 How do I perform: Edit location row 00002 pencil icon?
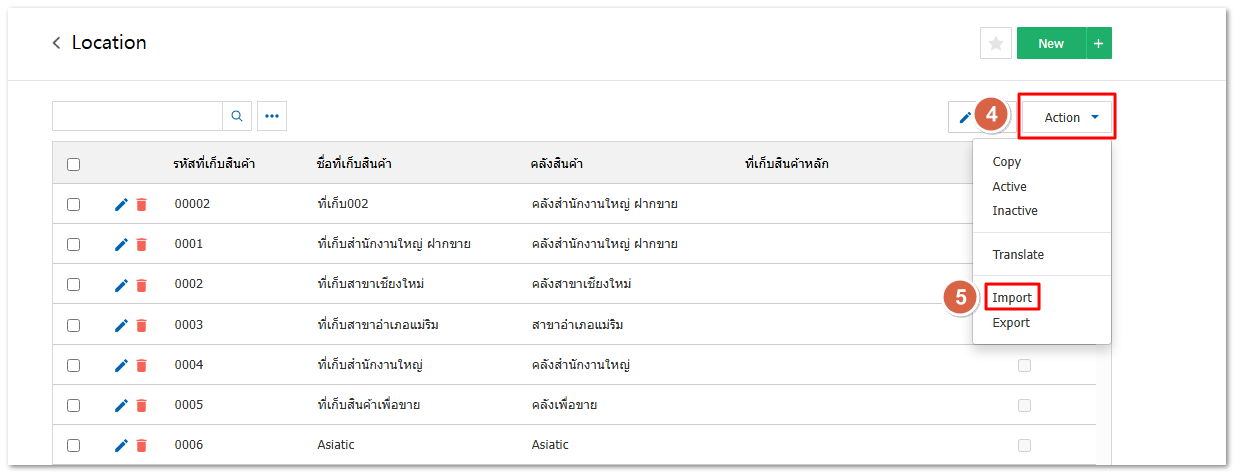click(x=121, y=204)
